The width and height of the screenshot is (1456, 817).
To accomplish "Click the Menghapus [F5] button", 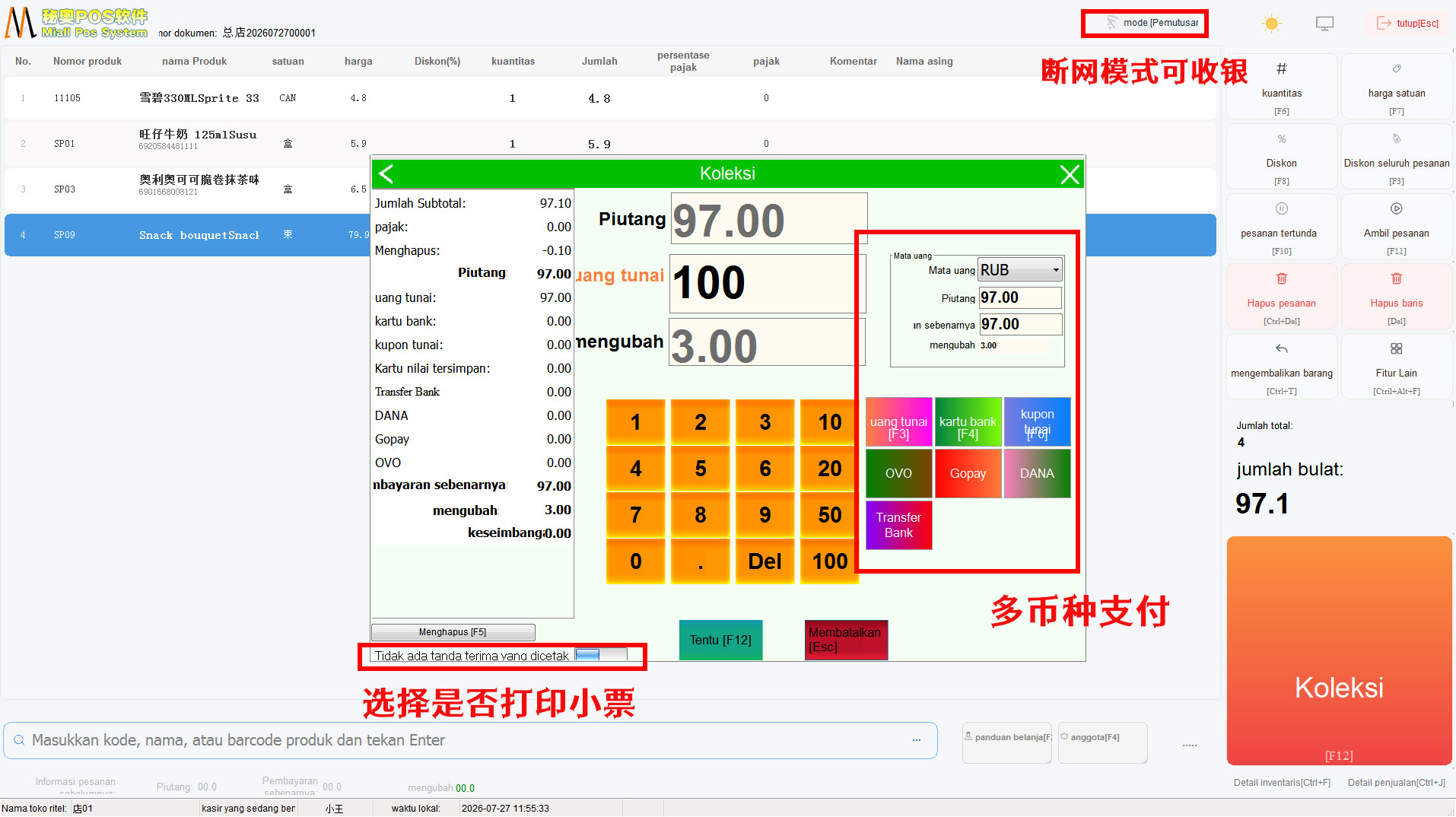I will (x=453, y=632).
